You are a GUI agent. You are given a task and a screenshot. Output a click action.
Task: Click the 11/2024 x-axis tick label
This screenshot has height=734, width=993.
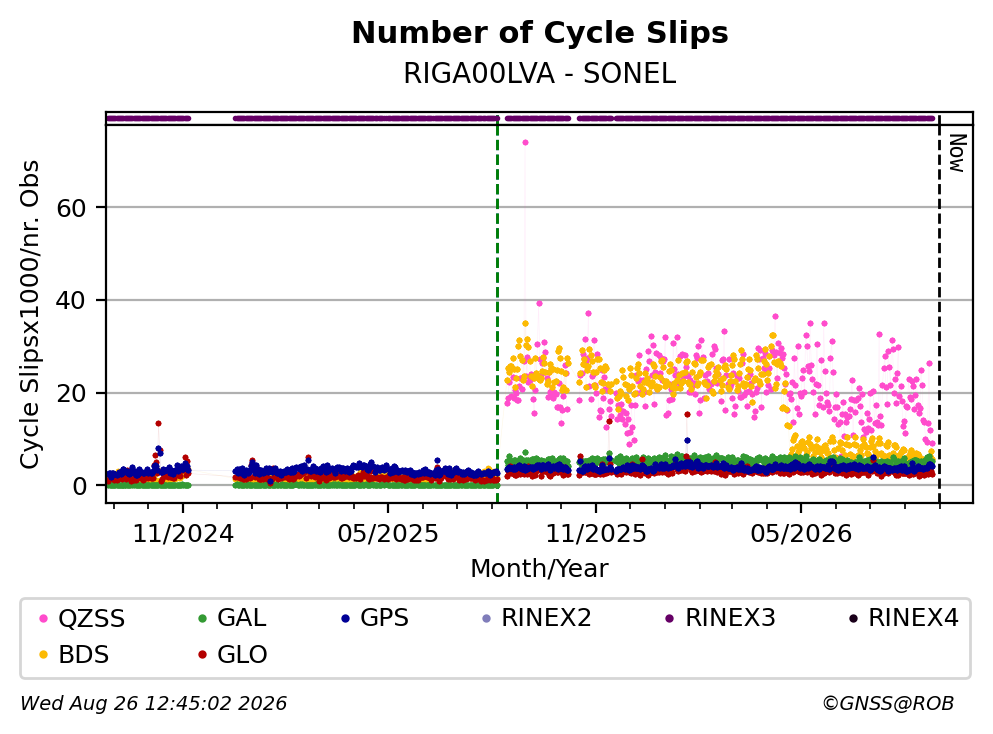[183, 534]
